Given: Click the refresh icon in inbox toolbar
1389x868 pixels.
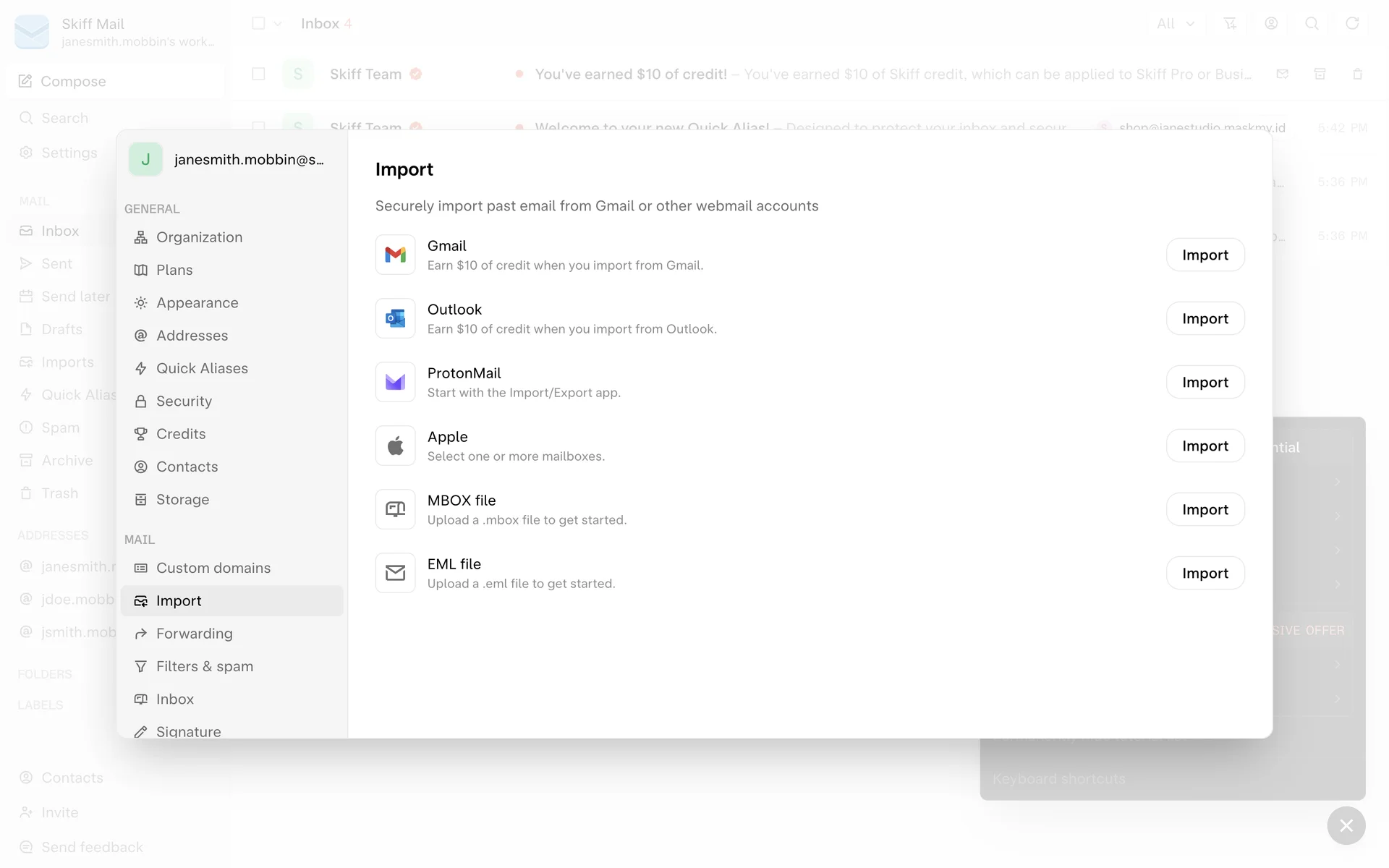Looking at the screenshot, I should click(1351, 24).
